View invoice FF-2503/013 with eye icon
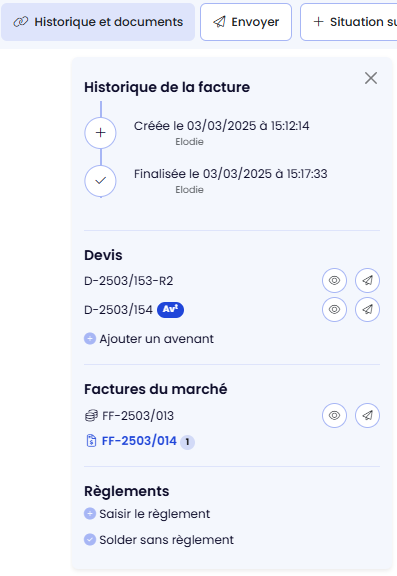Viewport: 397px width, 576px height. (334, 415)
